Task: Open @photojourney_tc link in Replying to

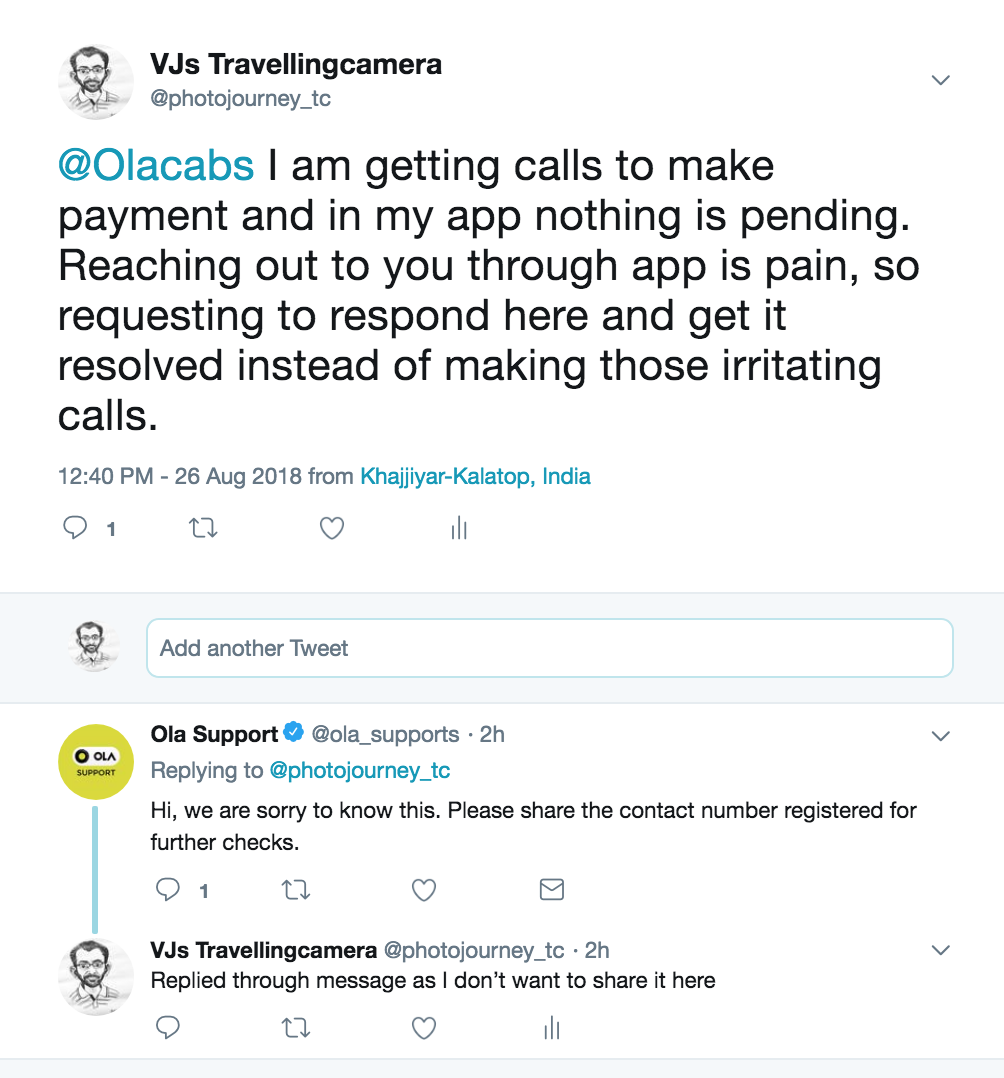Action: point(360,770)
